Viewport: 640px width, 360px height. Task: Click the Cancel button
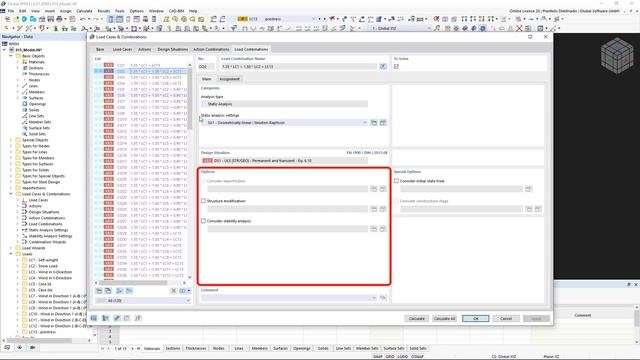(506, 318)
